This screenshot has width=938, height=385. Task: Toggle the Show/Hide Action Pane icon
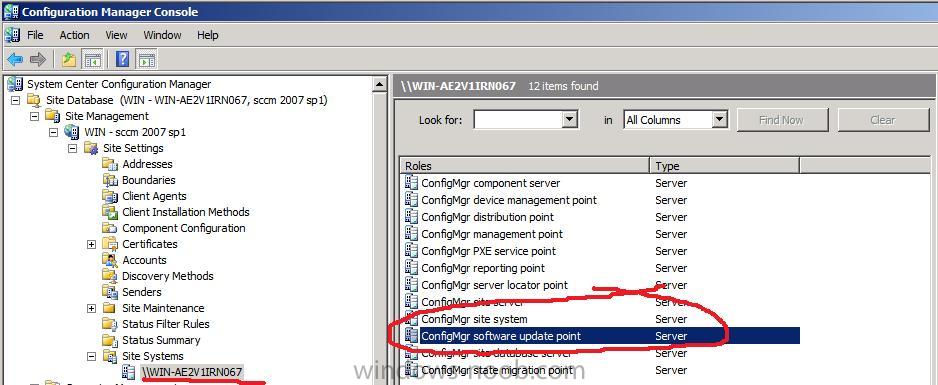tap(147, 59)
